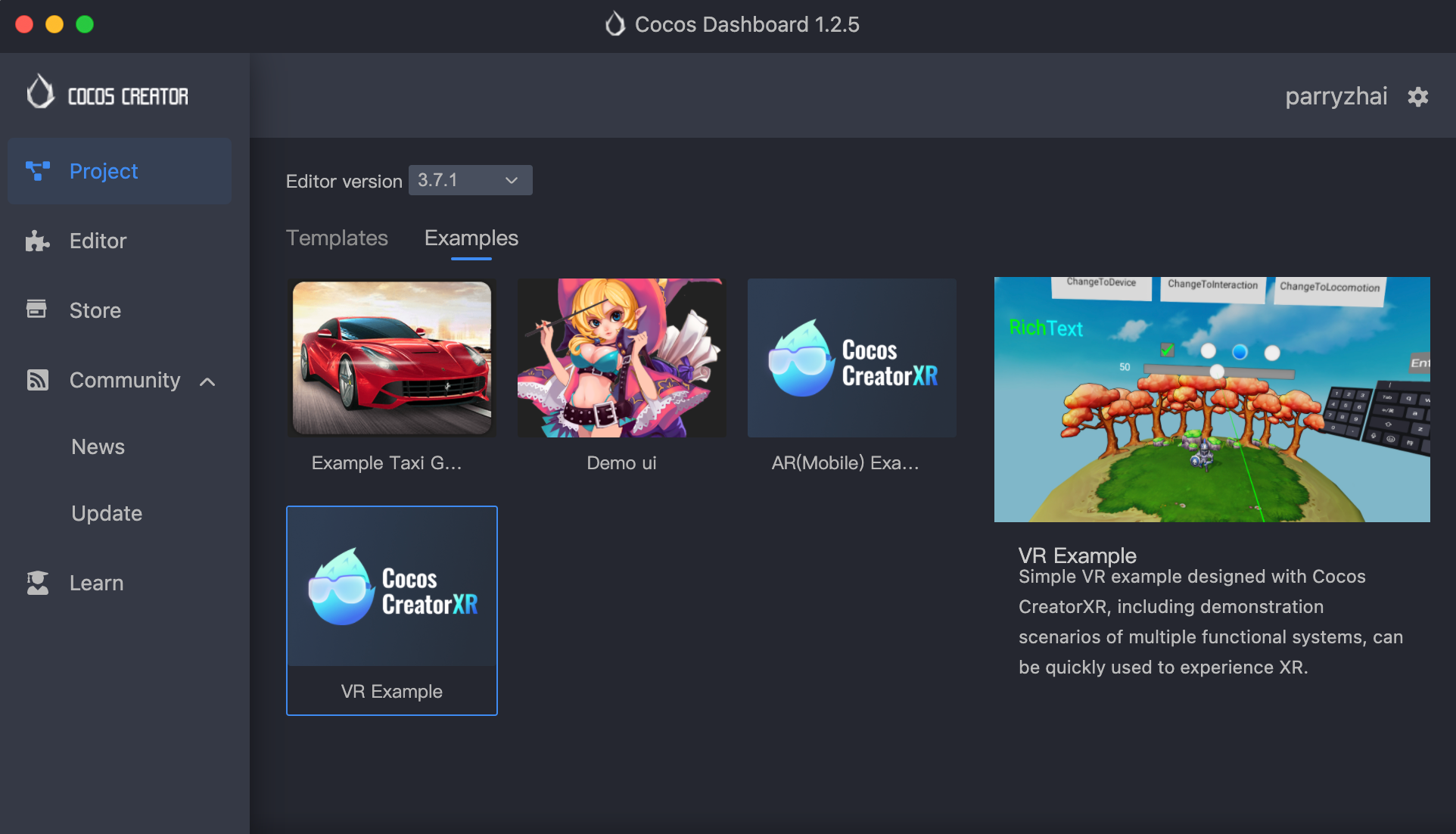
Task: Open the Update community item
Action: click(107, 513)
